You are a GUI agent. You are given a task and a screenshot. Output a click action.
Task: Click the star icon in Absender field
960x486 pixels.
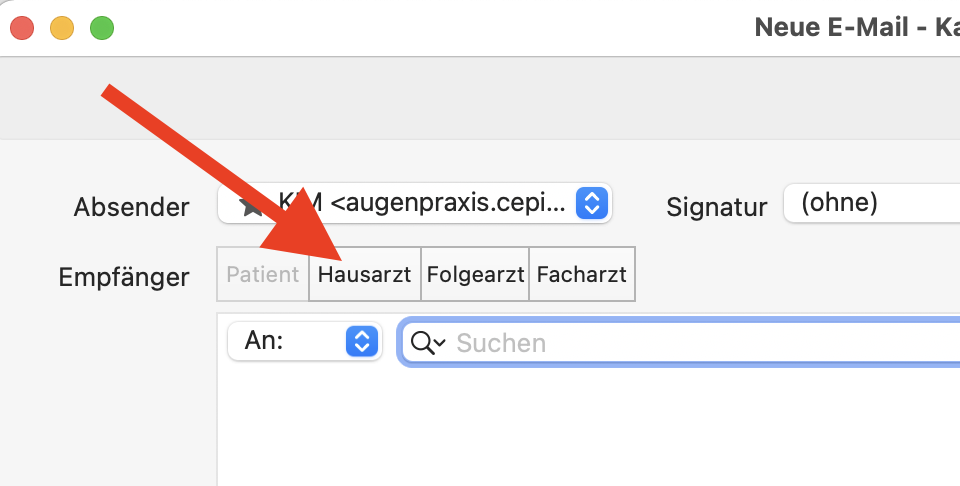click(251, 207)
